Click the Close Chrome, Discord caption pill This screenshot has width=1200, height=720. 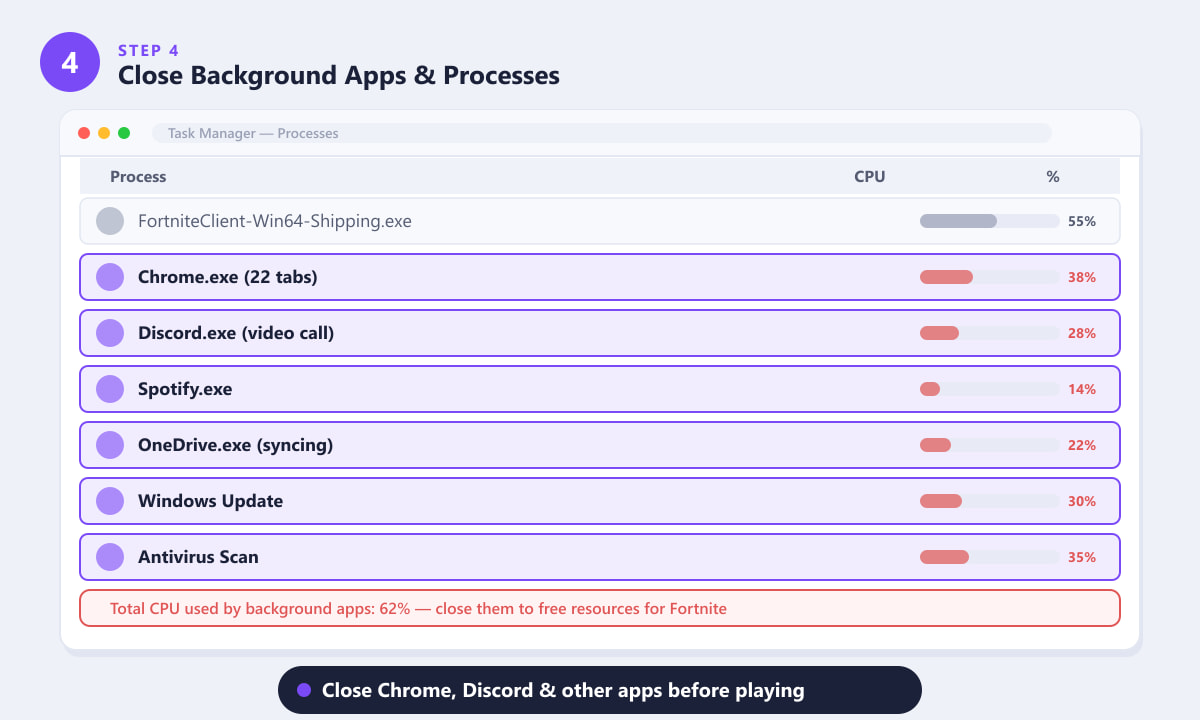pos(600,690)
